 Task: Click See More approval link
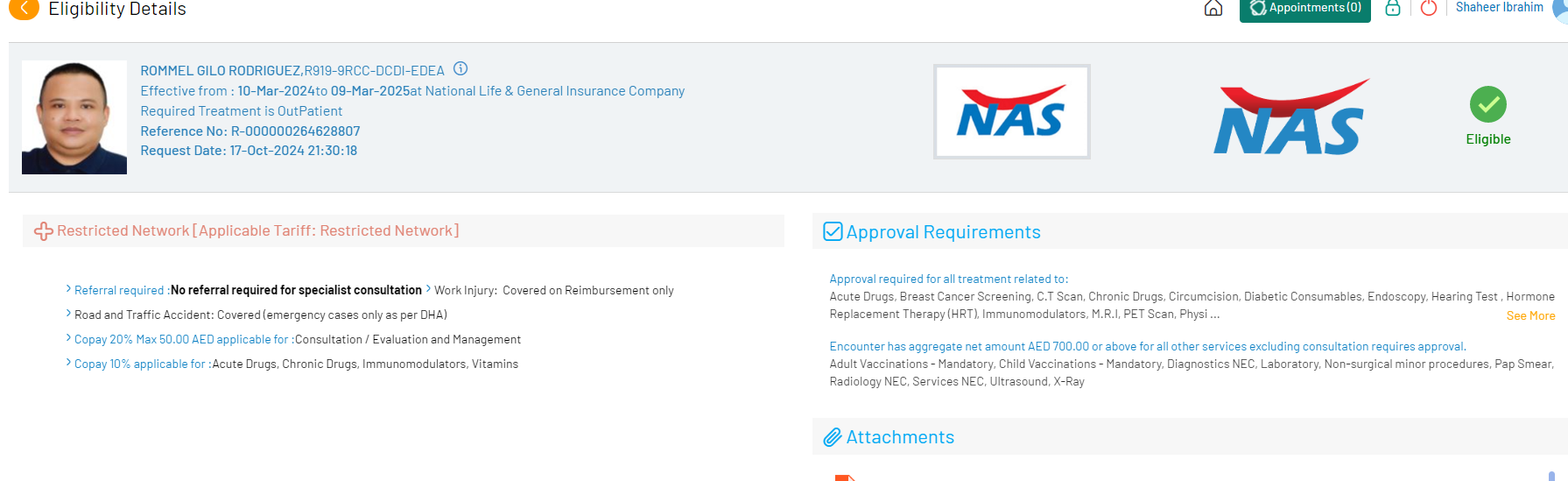[x=1530, y=316]
